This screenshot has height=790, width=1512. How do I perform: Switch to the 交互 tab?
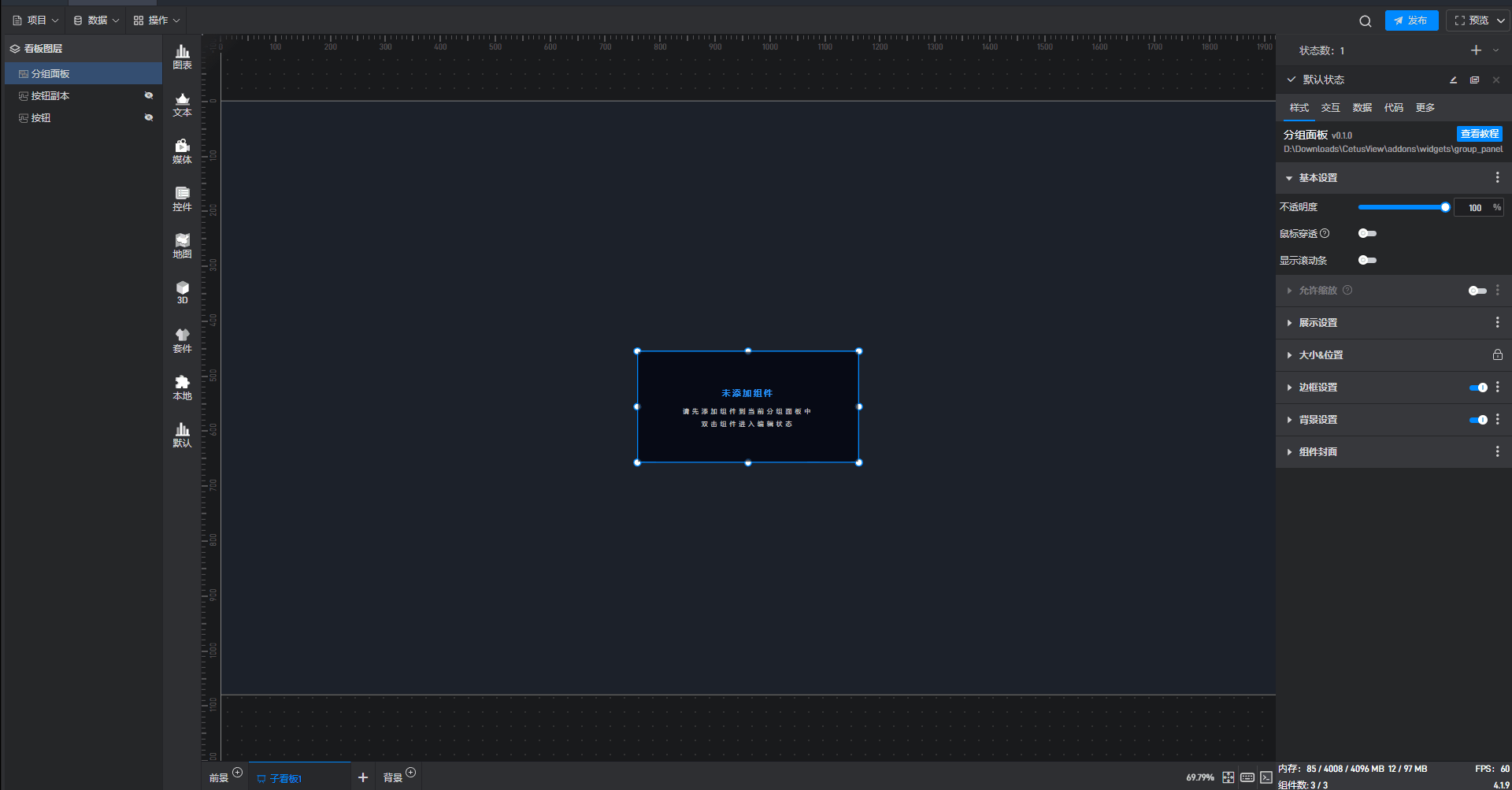(x=1330, y=108)
